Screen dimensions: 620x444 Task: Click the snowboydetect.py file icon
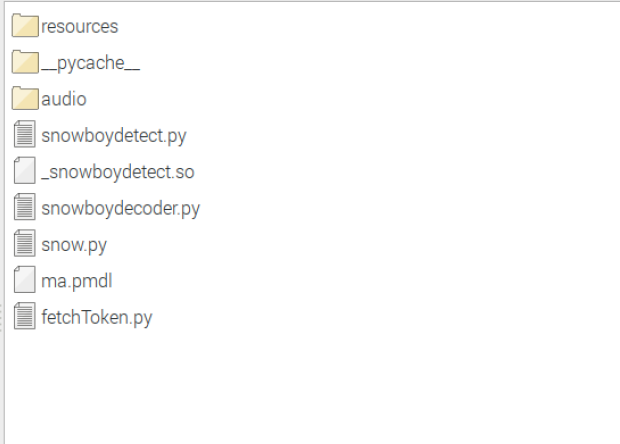tap(25, 134)
